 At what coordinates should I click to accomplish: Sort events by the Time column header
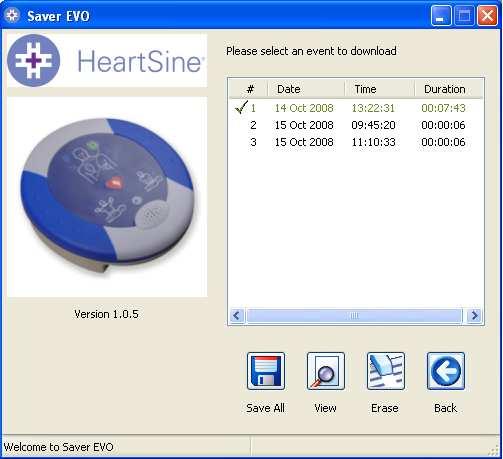tap(380, 89)
